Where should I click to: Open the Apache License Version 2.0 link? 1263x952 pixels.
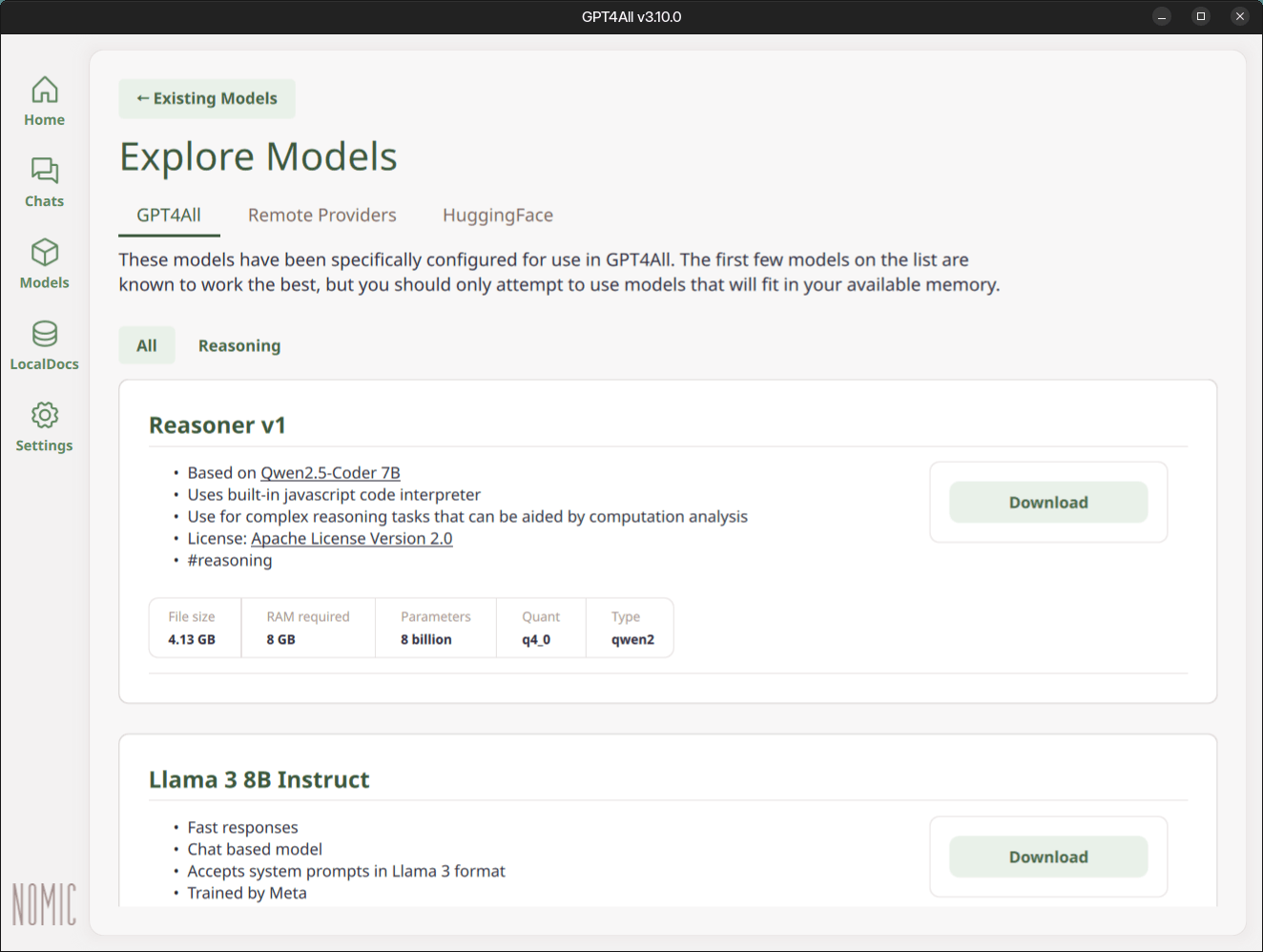click(351, 539)
